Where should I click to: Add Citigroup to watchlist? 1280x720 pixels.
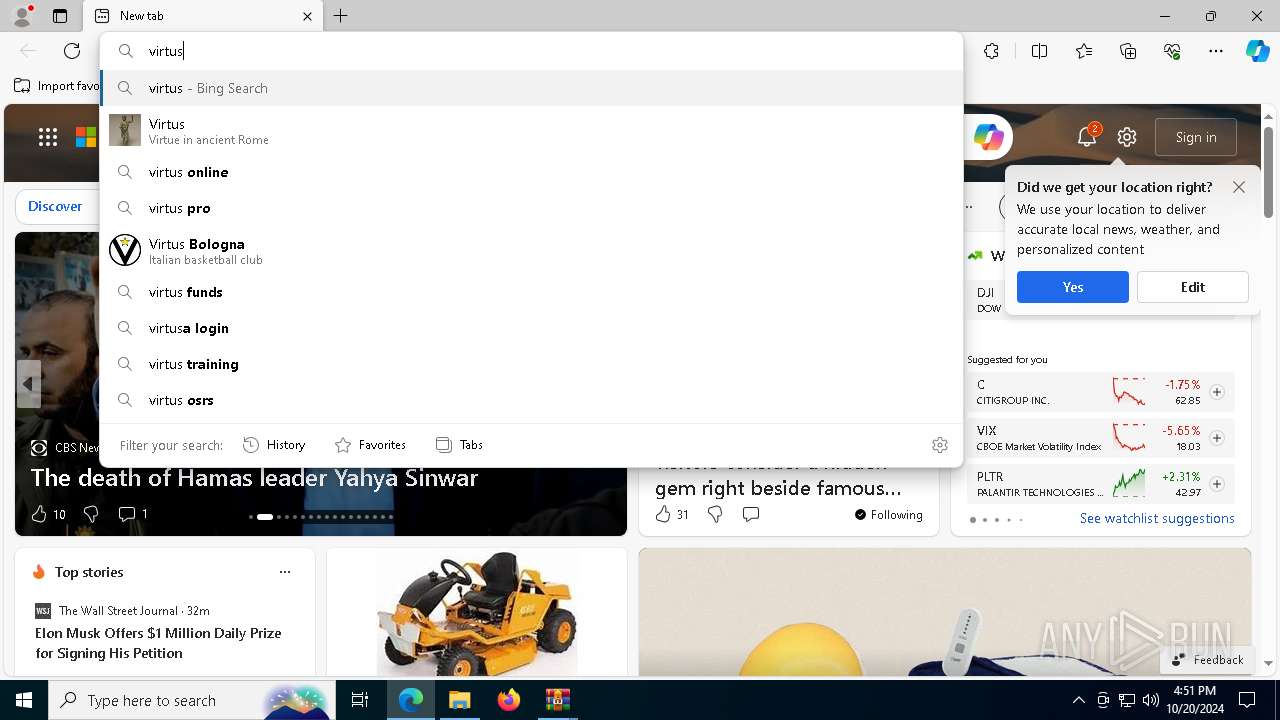pyautogui.click(x=1217, y=392)
